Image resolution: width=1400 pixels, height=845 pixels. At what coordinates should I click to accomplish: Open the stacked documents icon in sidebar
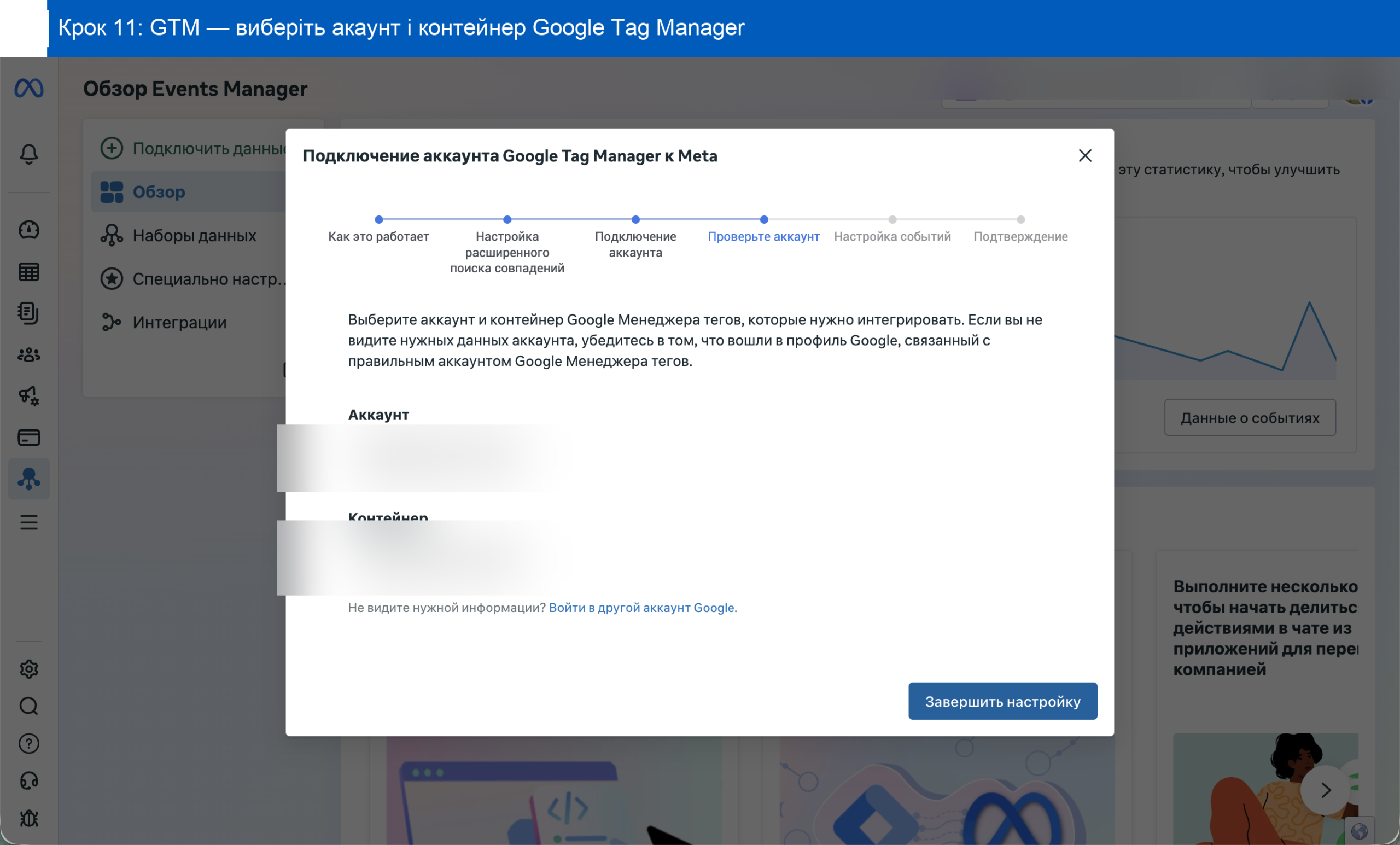(29, 313)
